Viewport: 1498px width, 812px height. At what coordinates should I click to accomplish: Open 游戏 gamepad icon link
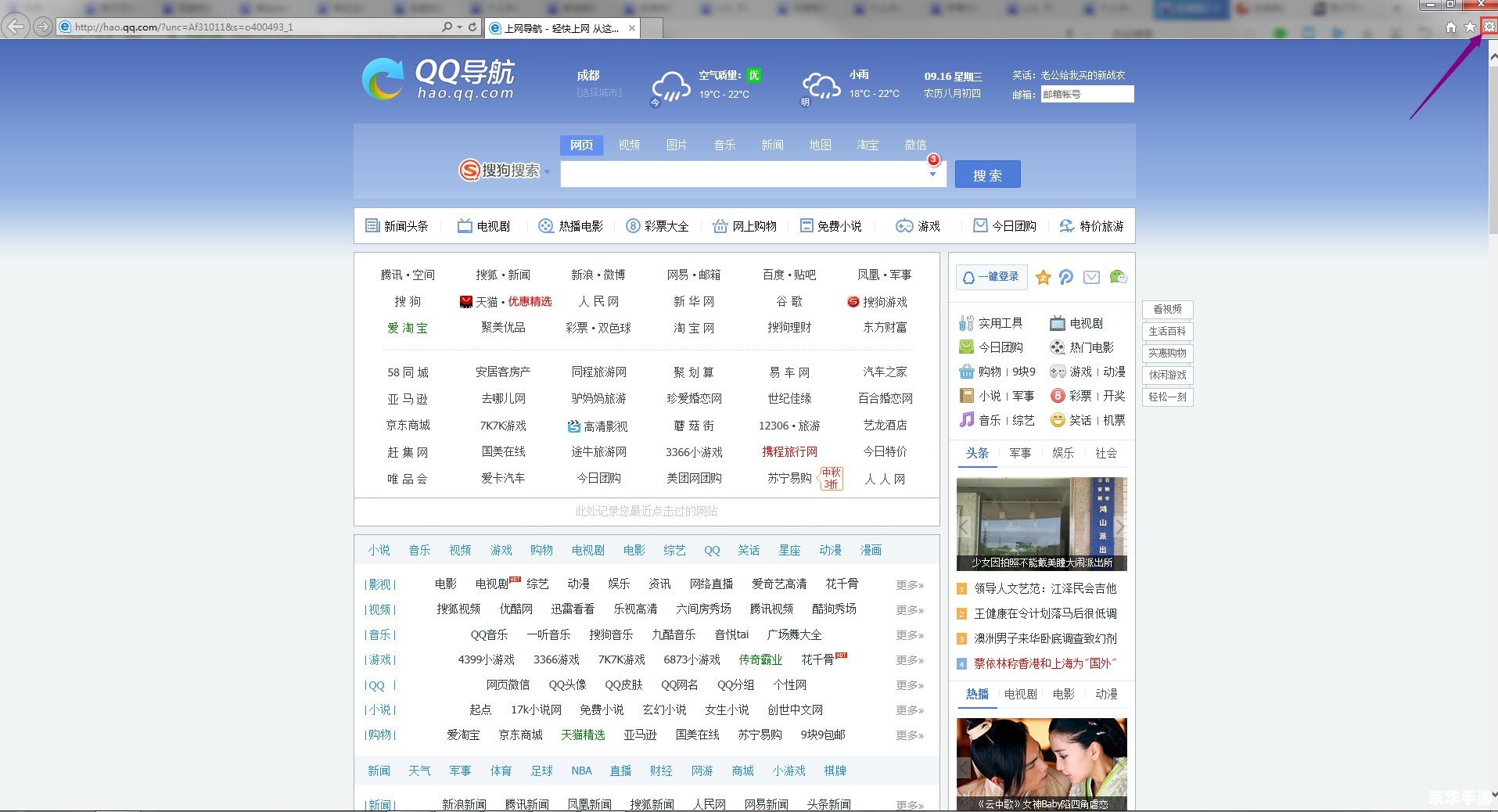(x=918, y=226)
